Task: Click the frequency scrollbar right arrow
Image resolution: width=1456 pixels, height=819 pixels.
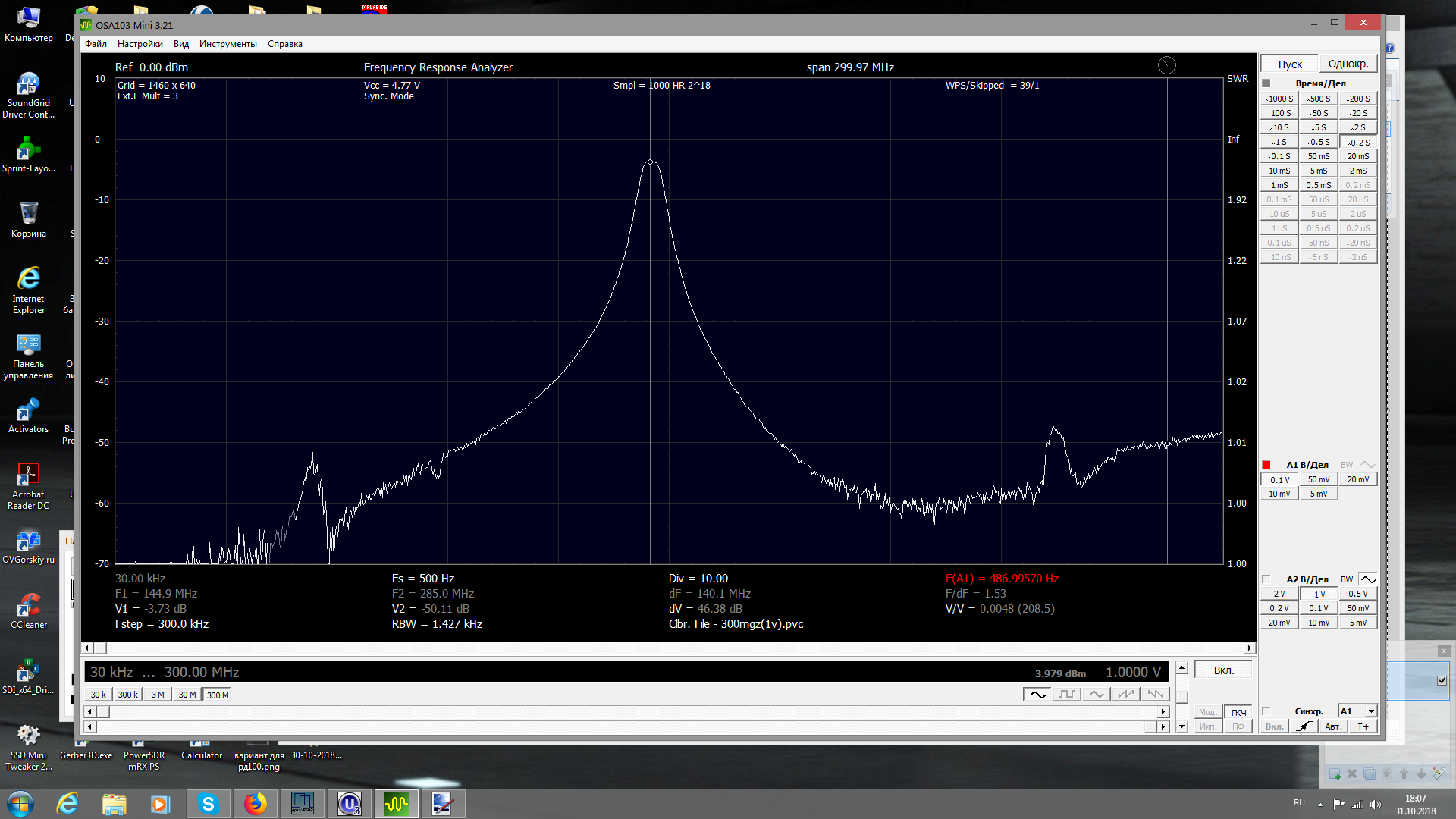Action: [1163, 711]
